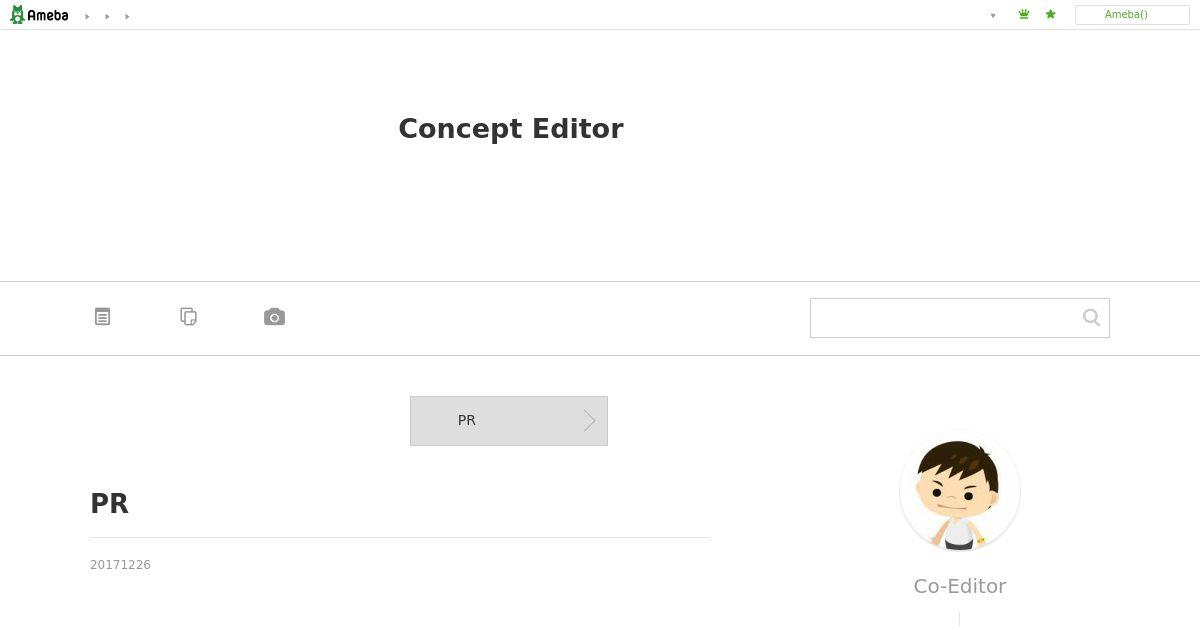Open the PR article heading

tap(110, 504)
